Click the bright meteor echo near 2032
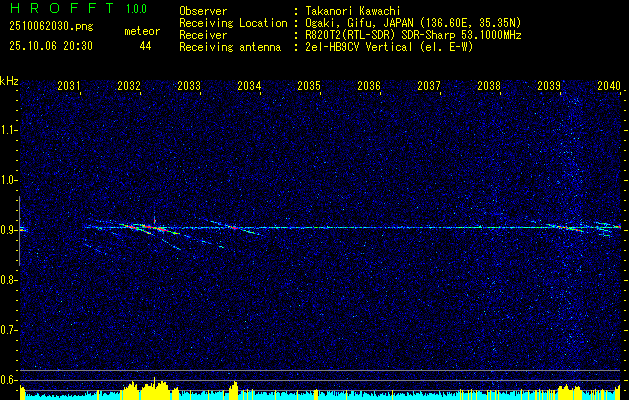The image size is (629, 400). [x=149, y=228]
